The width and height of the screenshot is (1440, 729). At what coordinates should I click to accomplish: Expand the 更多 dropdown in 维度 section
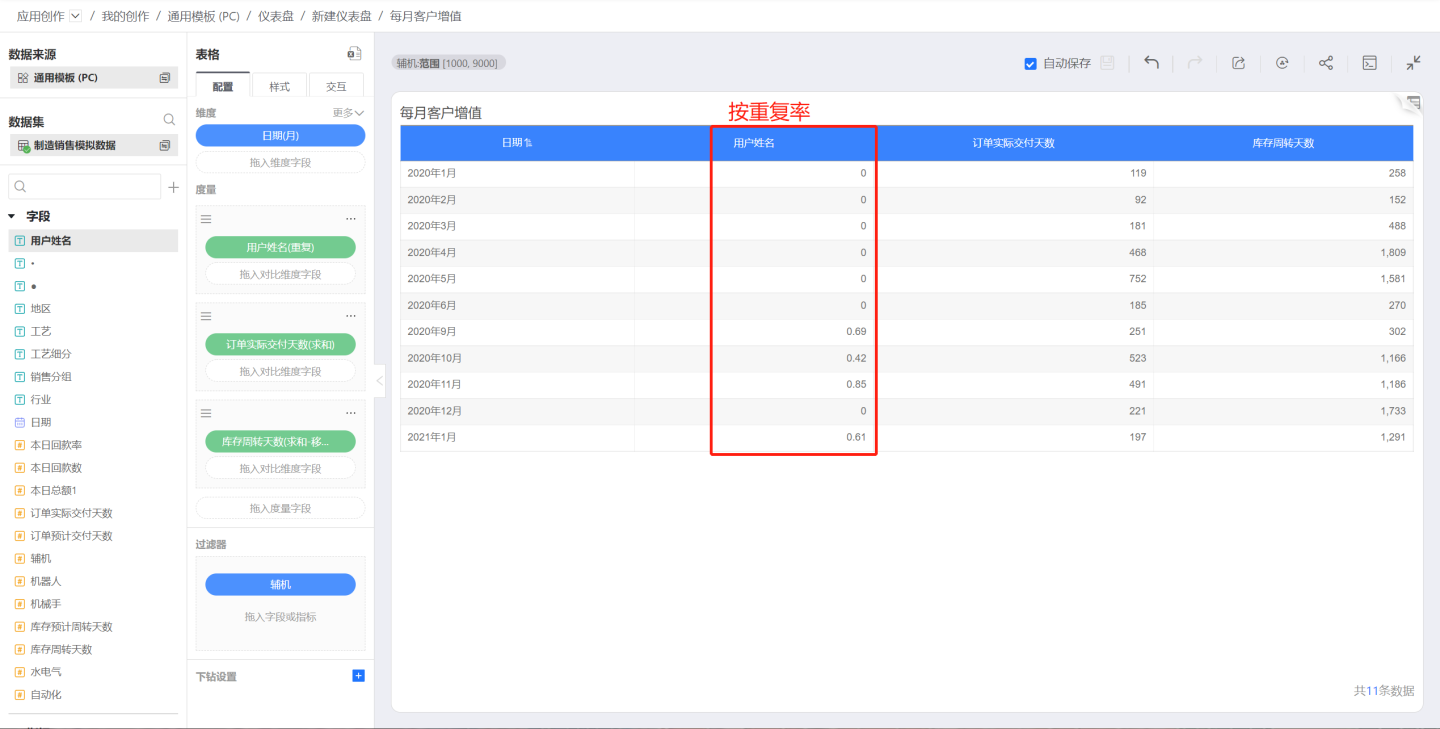[348, 113]
